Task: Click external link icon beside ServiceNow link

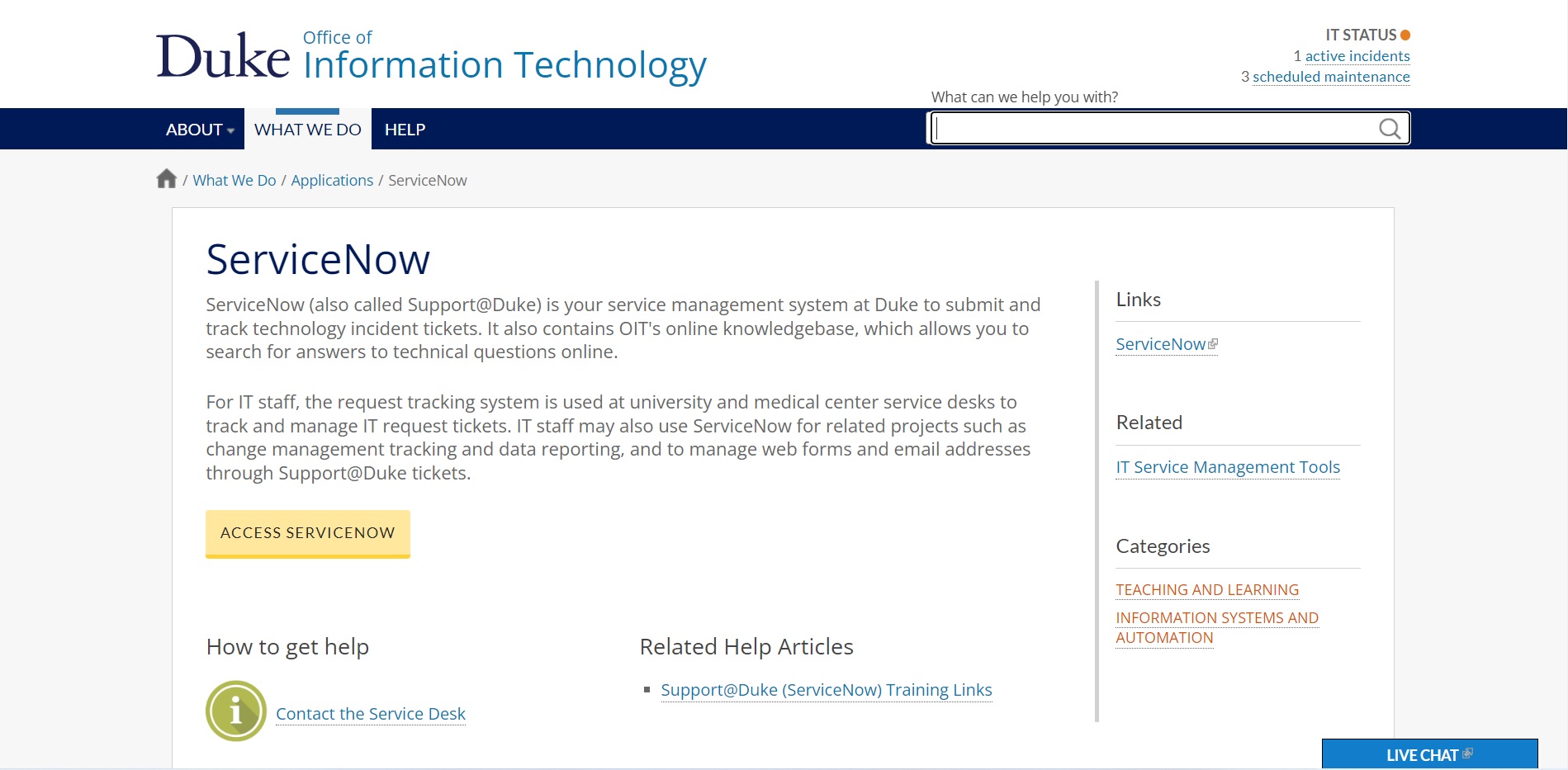Action: tap(1213, 343)
